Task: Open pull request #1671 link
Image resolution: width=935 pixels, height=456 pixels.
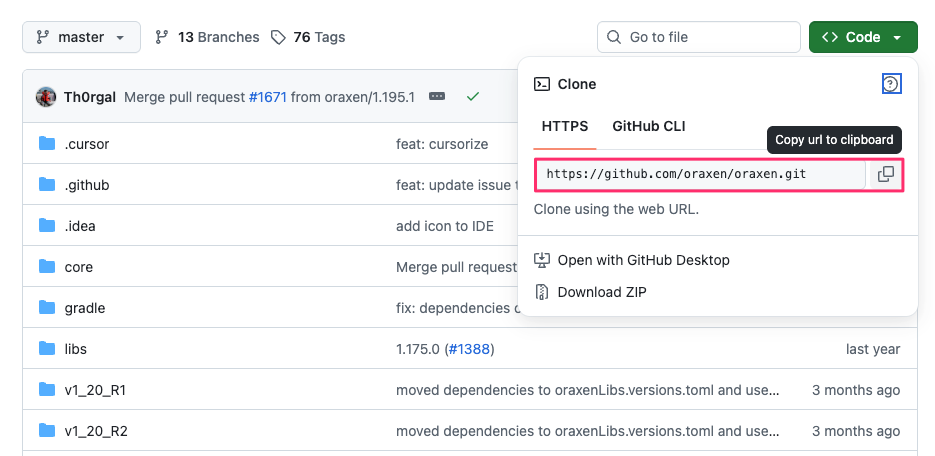Action: (268, 97)
